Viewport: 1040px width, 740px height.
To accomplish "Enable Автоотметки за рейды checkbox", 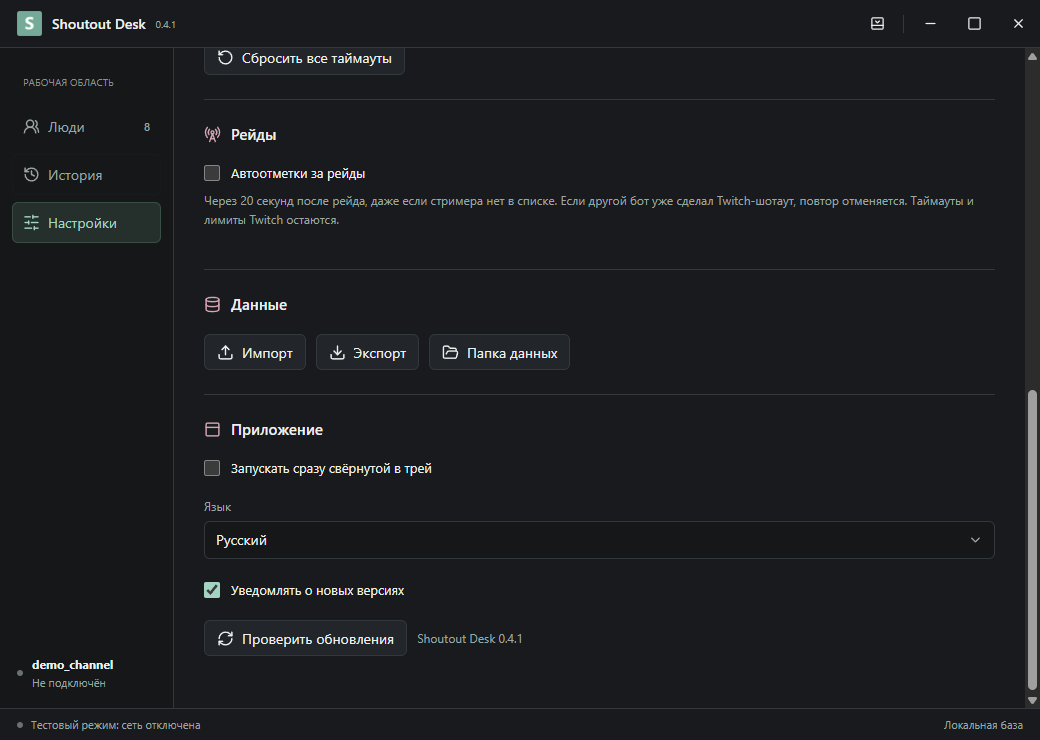I will [x=212, y=173].
